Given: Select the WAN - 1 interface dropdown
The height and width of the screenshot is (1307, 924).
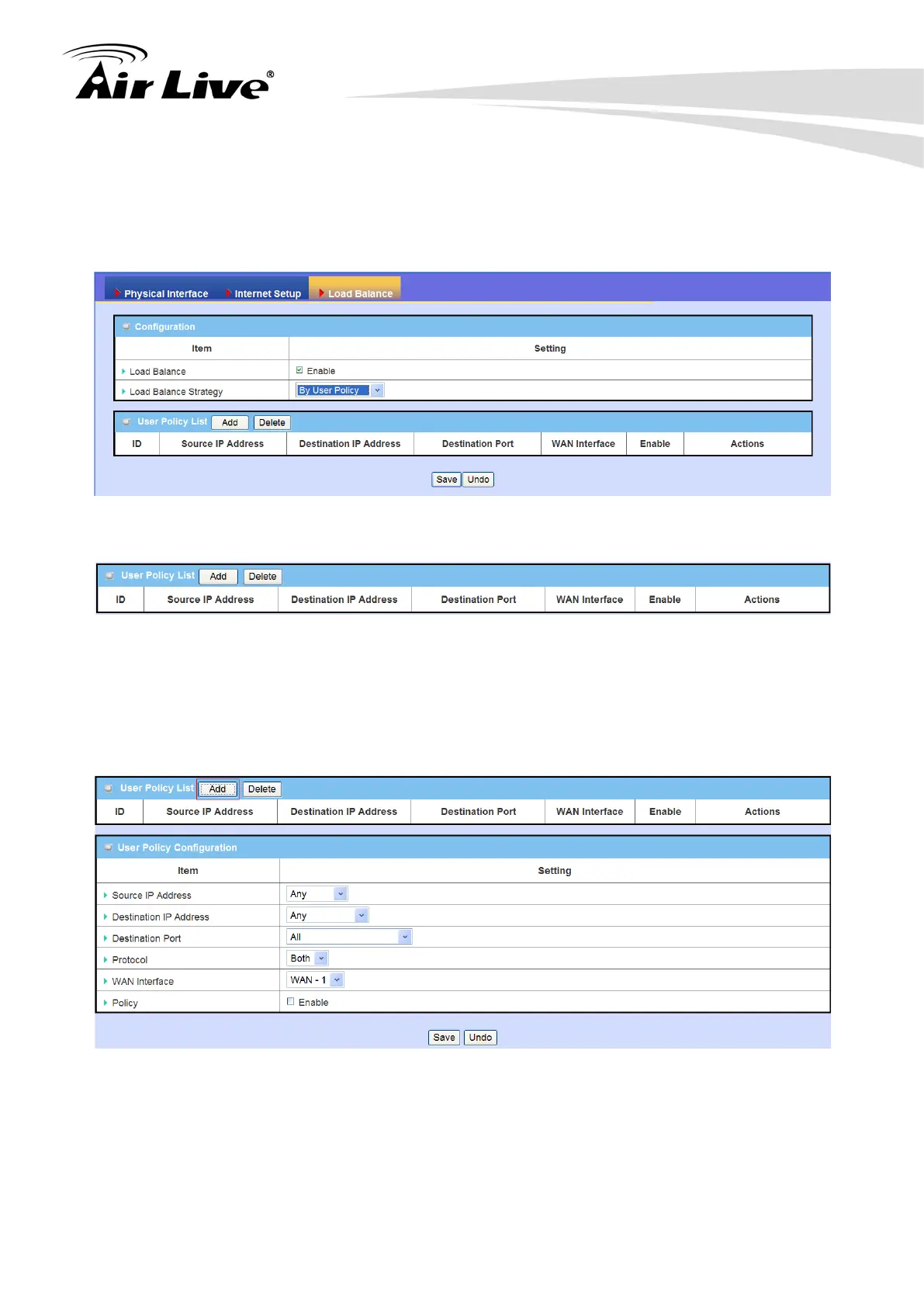Looking at the screenshot, I should point(315,980).
